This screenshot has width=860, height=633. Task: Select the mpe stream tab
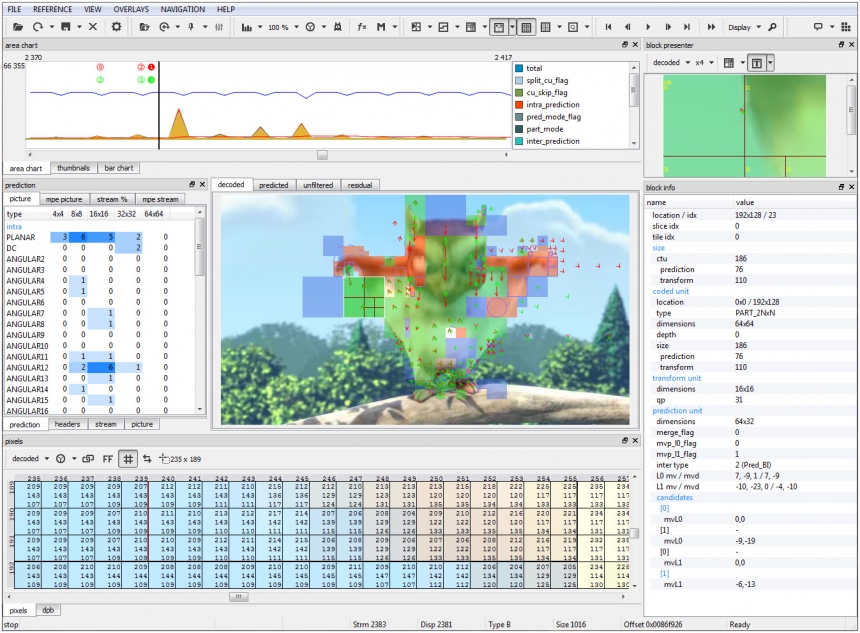(161, 199)
